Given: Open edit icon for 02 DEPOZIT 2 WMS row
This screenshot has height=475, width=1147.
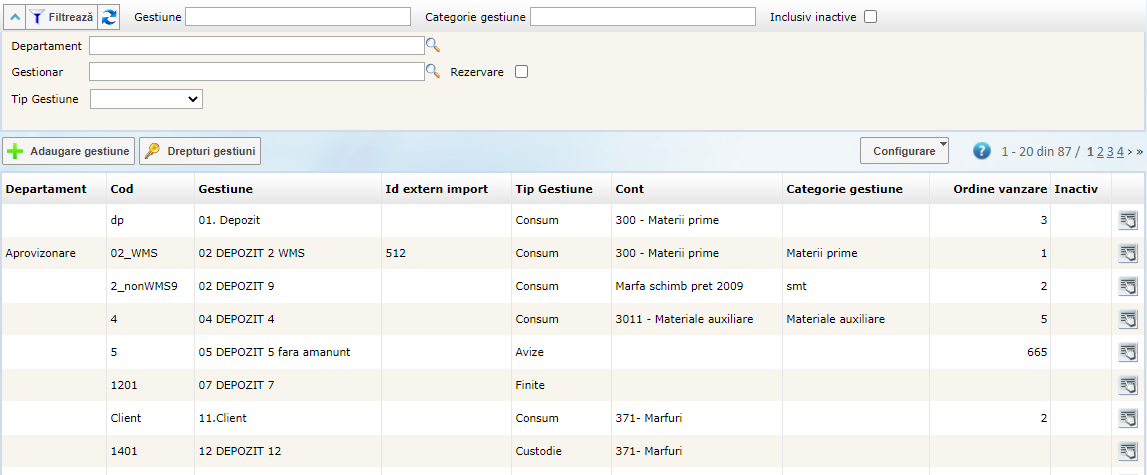Looking at the screenshot, I should click(x=1128, y=253).
